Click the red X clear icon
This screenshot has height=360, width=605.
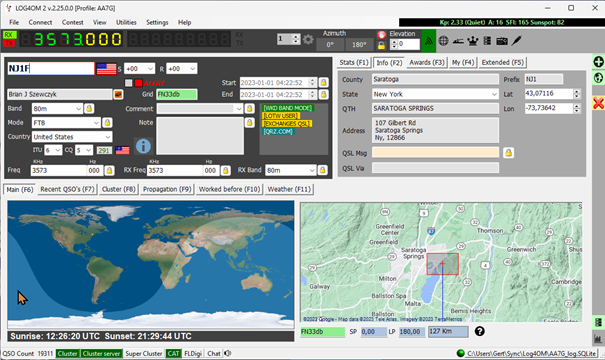(x=598, y=103)
